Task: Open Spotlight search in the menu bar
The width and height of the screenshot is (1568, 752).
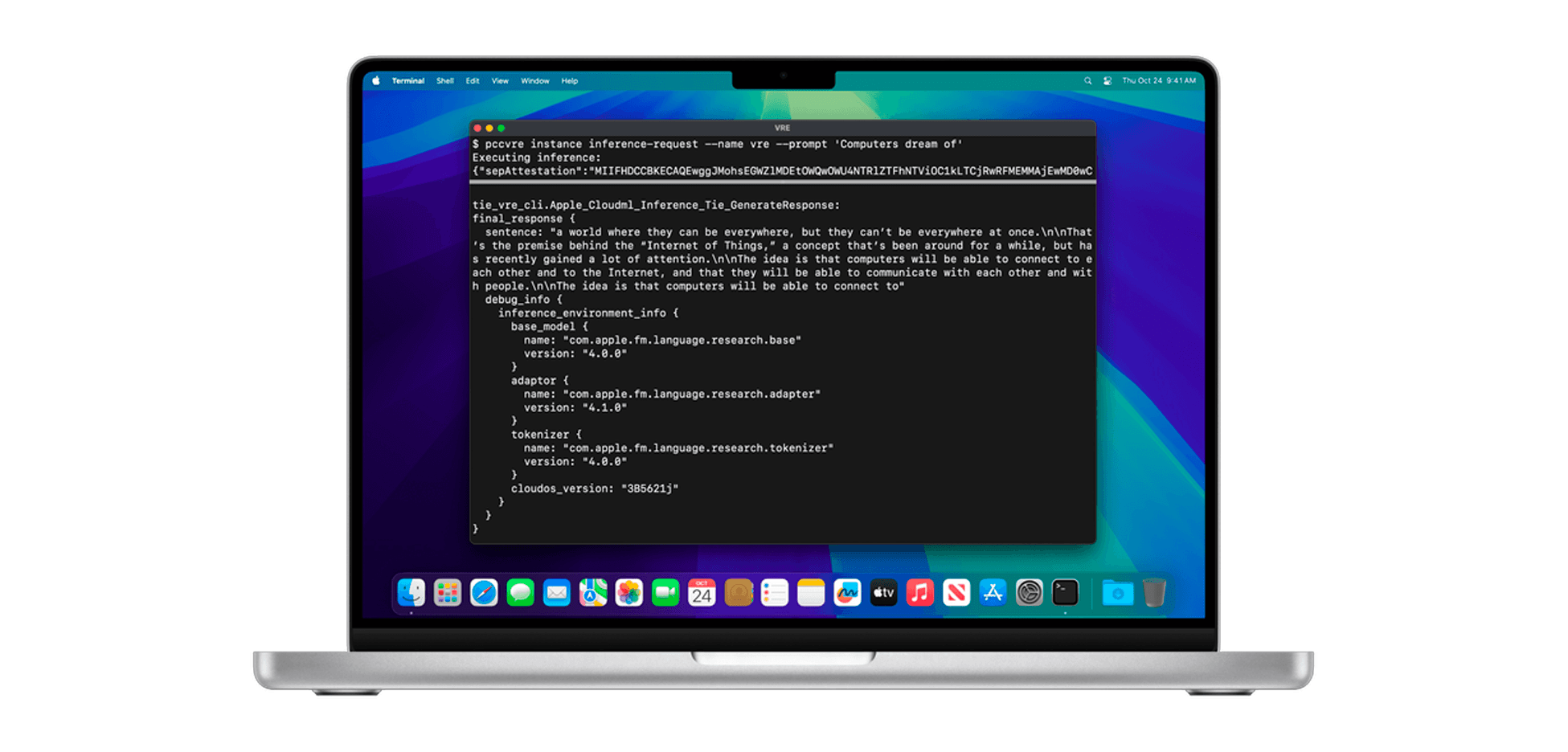Action: [x=1087, y=80]
